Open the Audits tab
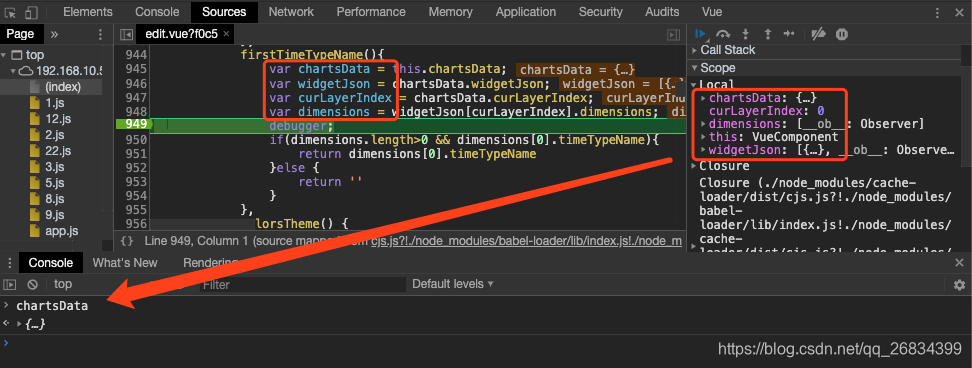This screenshot has height=368, width=972. [x=661, y=12]
